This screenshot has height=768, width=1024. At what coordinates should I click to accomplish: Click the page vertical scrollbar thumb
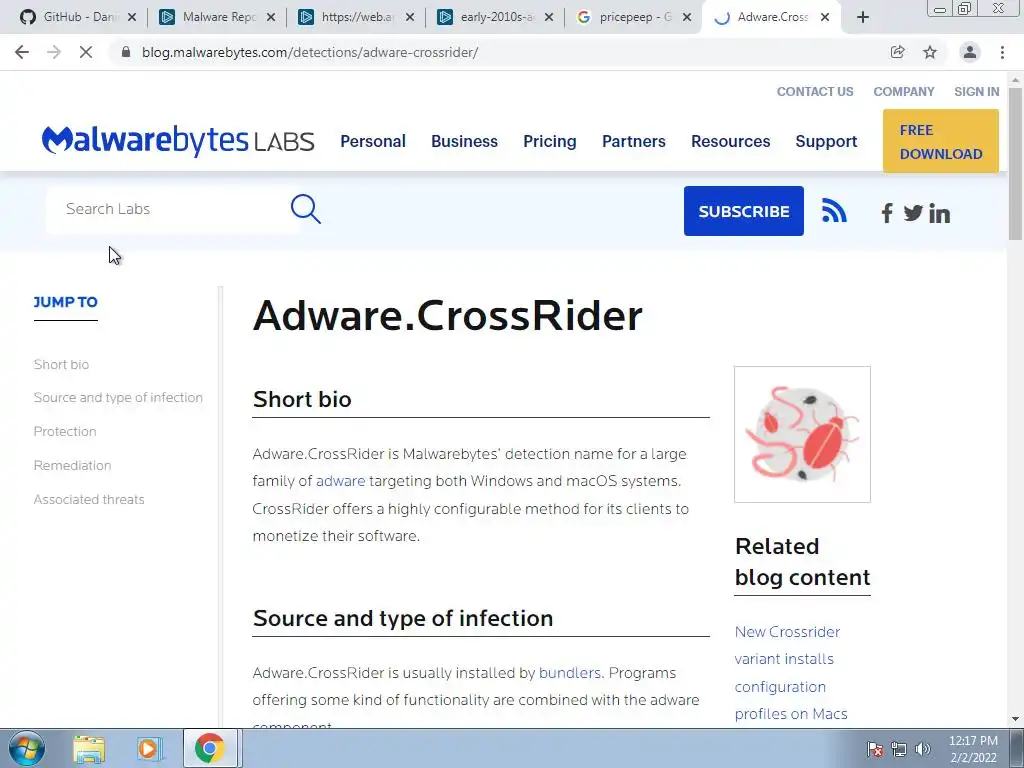[x=1016, y=163]
